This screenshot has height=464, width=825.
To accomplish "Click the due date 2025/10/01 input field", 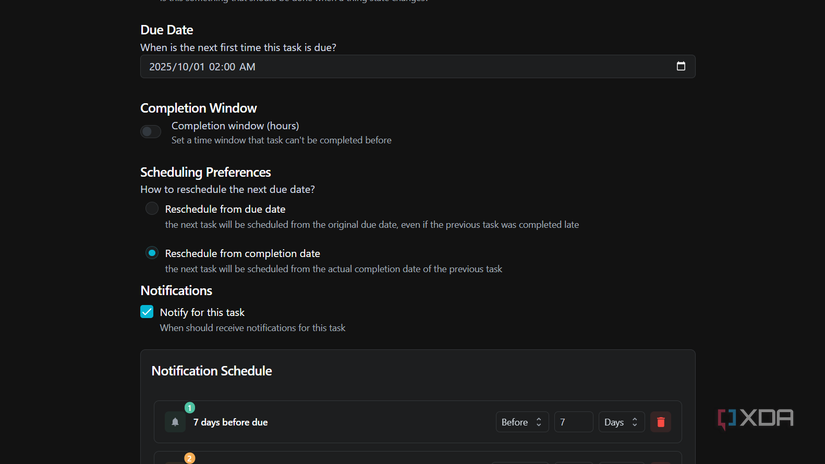I will tap(400, 67).
